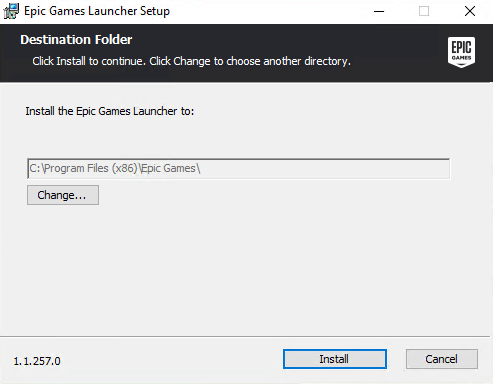Image resolution: width=493 pixels, height=384 pixels.
Task: Click the 'Click Install to continue' instruction text
Action: 89,61
